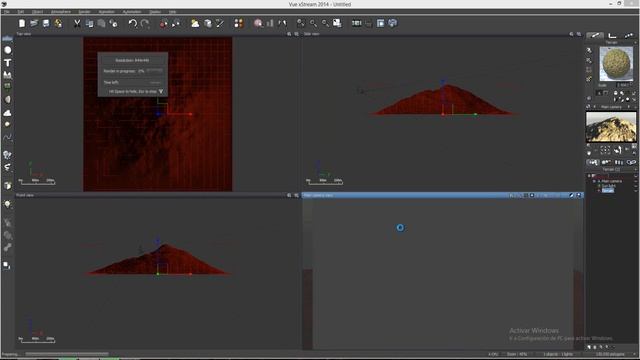Image resolution: width=640 pixels, height=360 pixels.
Task: Paste object from toolbar icon
Action: point(101,23)
